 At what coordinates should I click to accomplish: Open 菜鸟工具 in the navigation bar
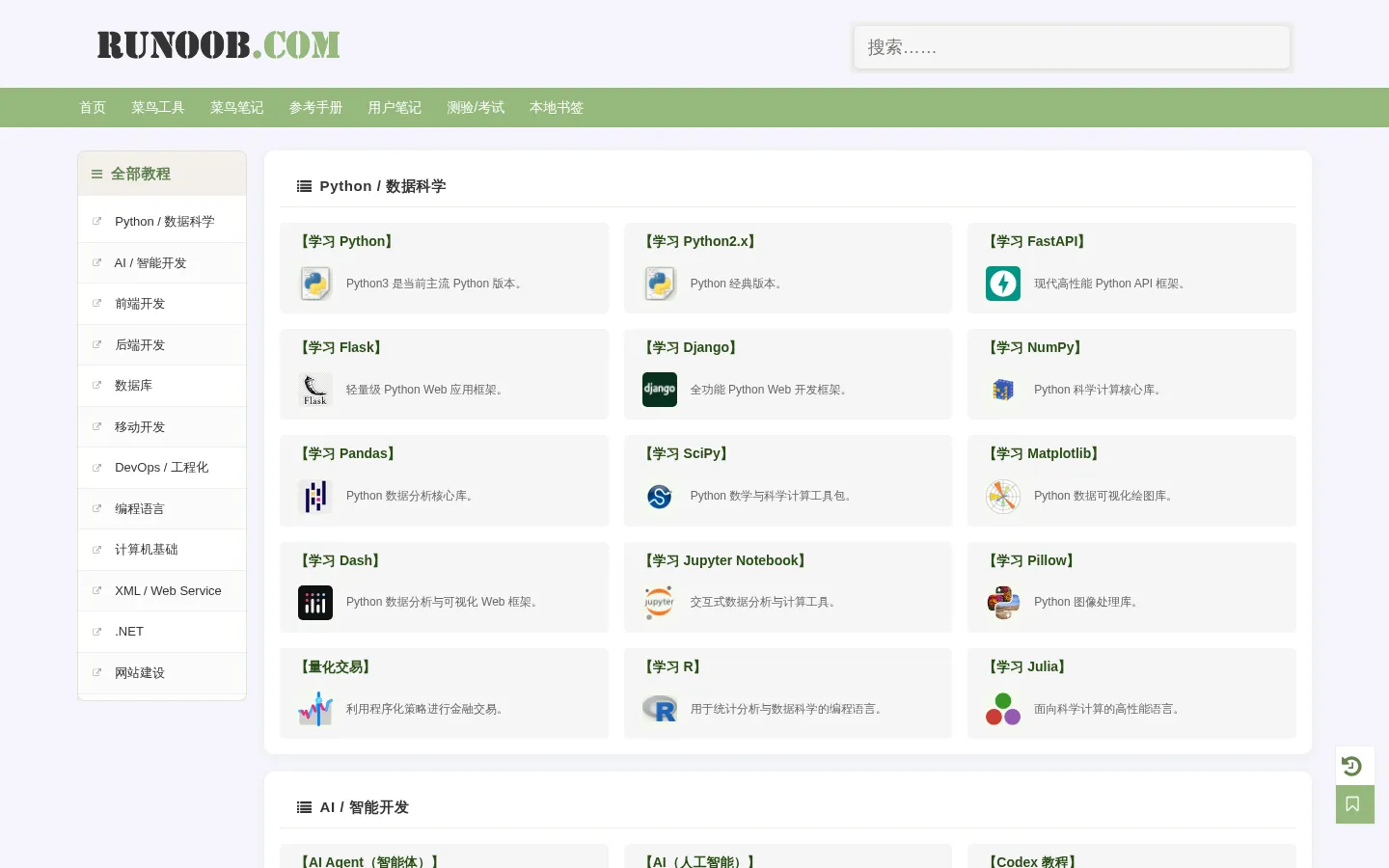pyautogui.click(x=158, y=108)
